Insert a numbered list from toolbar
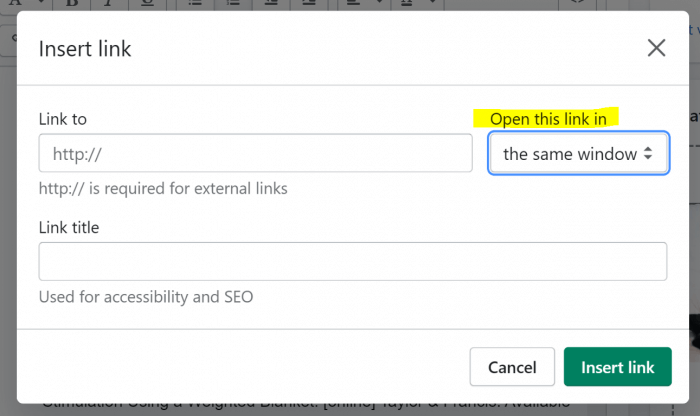Image resolution: width=700 pixels, height=416 pixels. pos(233,4)
